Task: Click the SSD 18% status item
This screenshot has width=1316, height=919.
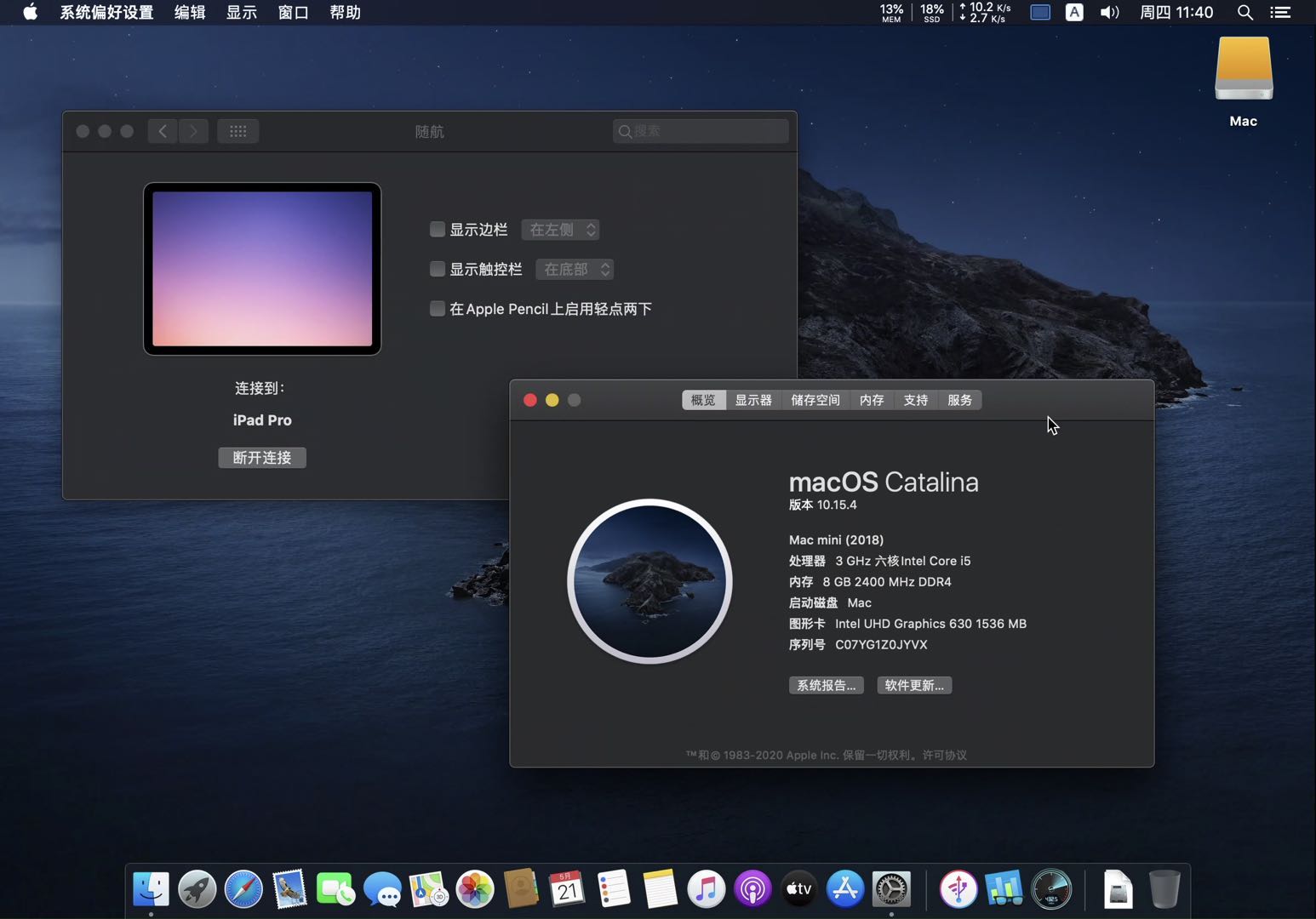Action: click(932, 12)
